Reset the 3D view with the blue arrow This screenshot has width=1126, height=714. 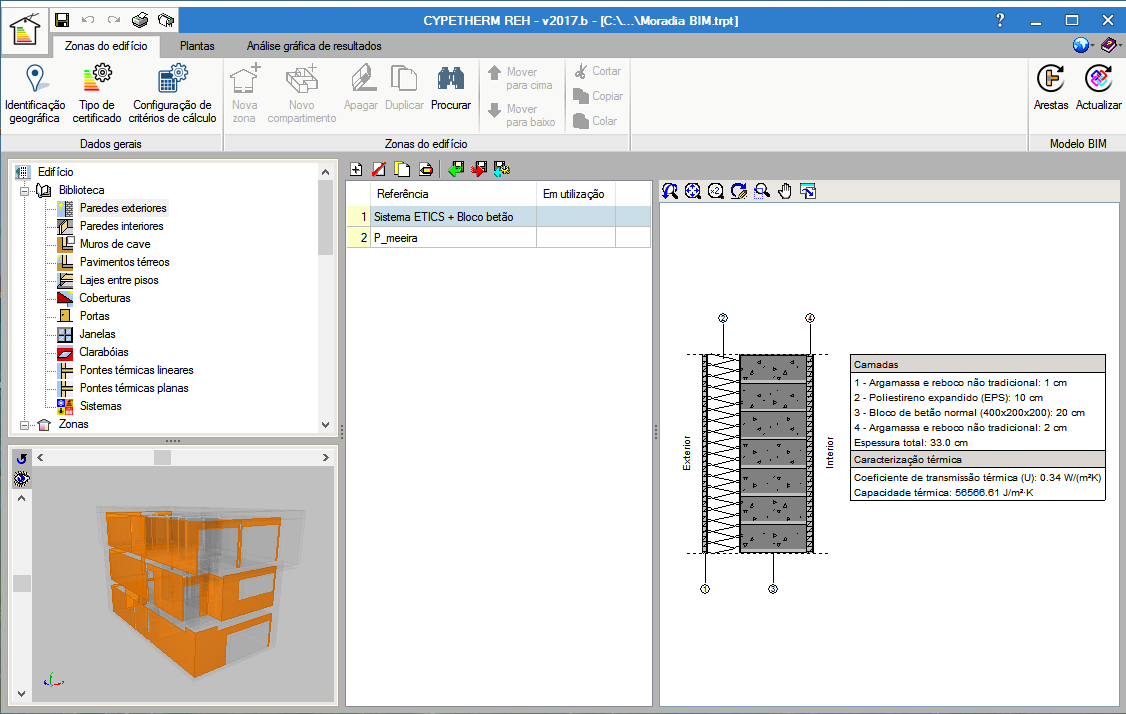[x=22, y=458]
